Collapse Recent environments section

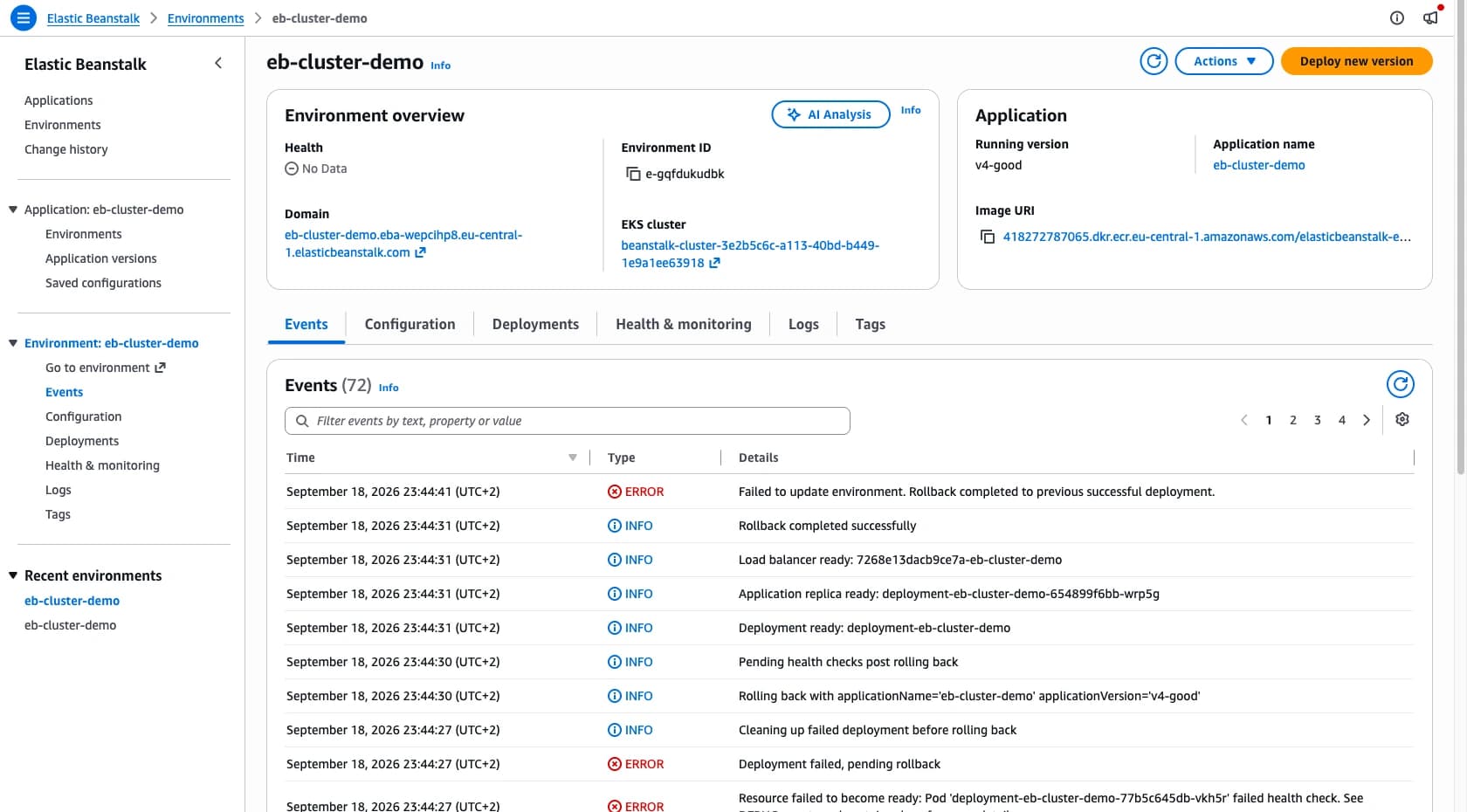(x=13, y=575)
